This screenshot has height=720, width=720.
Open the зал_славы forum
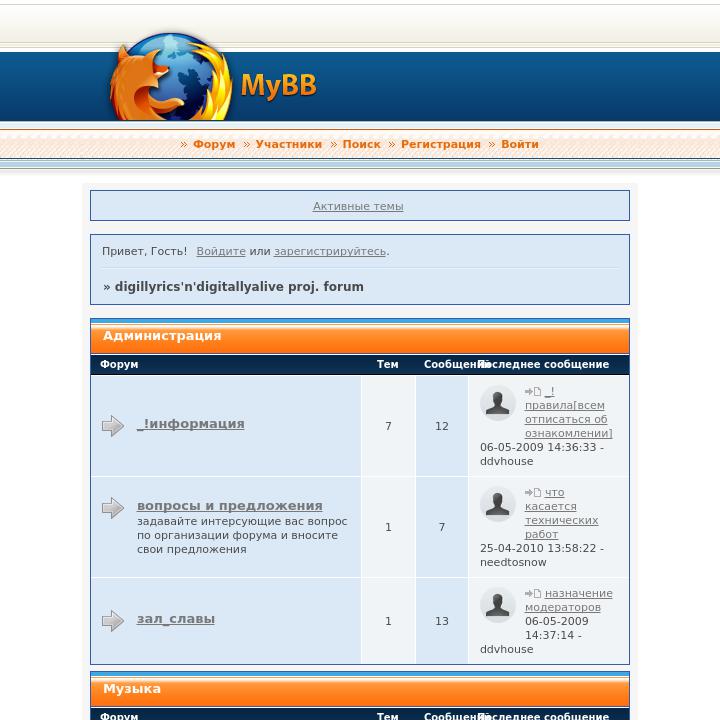(x=176, y=619)
